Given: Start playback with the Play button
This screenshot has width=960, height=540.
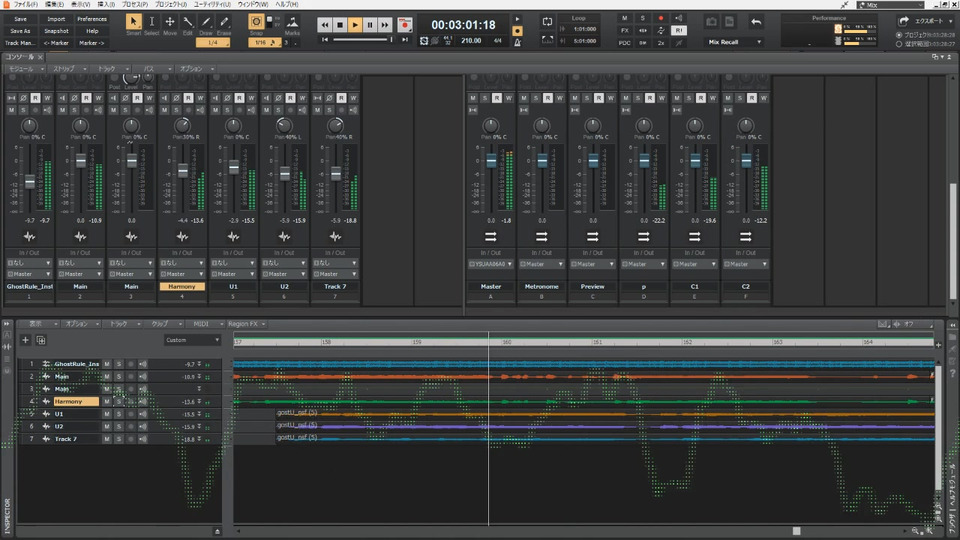Looking at the screenshot, I should (354, 25).
